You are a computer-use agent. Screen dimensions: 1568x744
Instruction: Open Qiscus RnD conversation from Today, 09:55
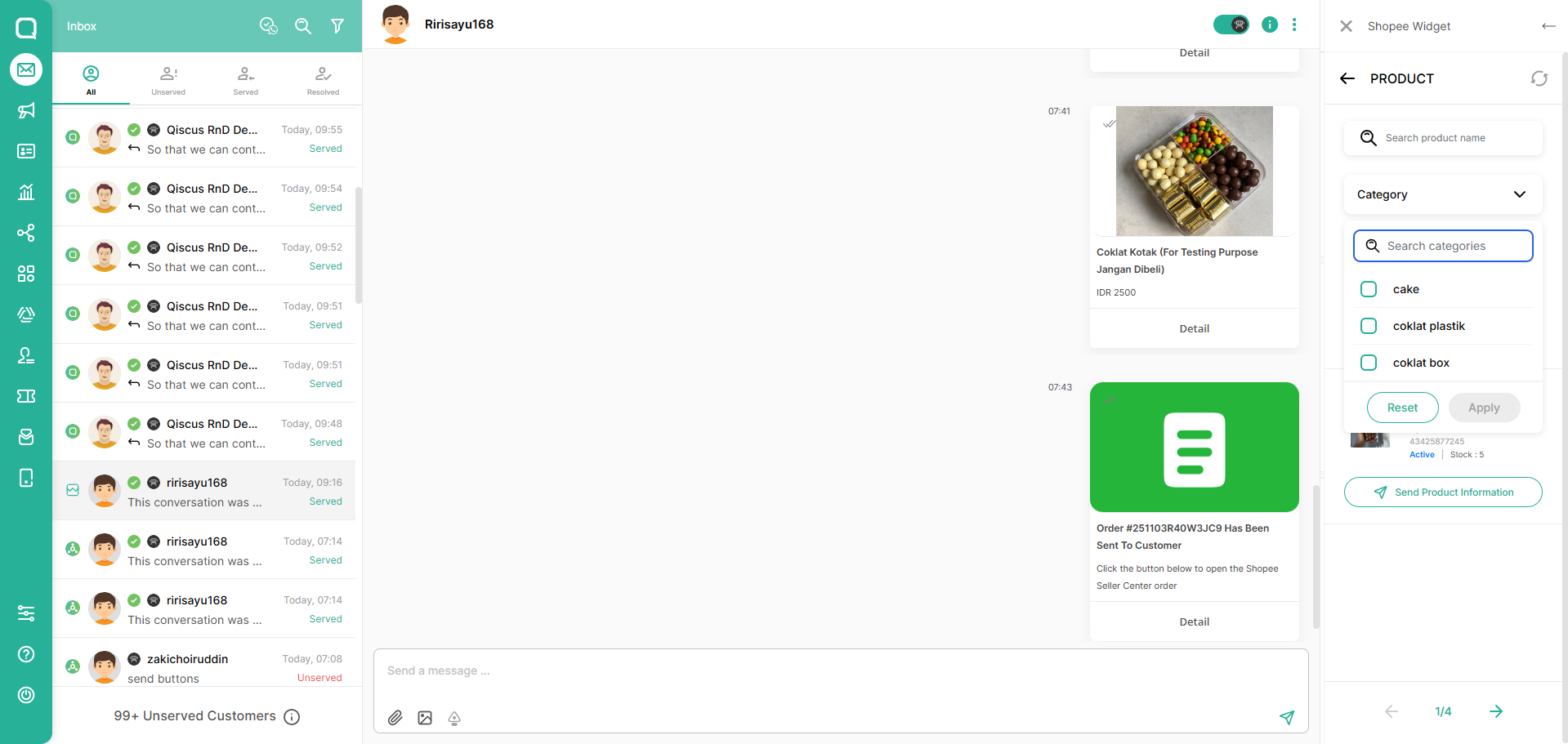pos(203,139)
